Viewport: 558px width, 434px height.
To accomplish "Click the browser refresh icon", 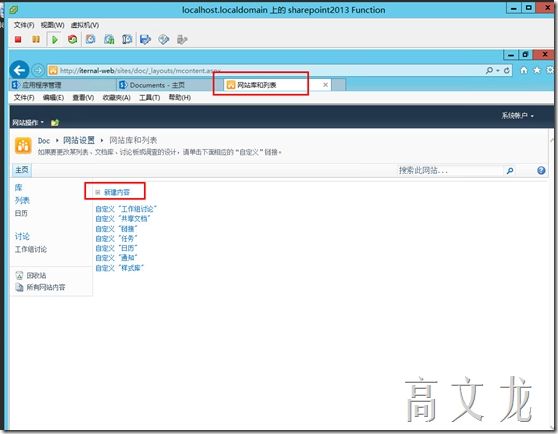I will pyautogui.click(x=506, y=70).
